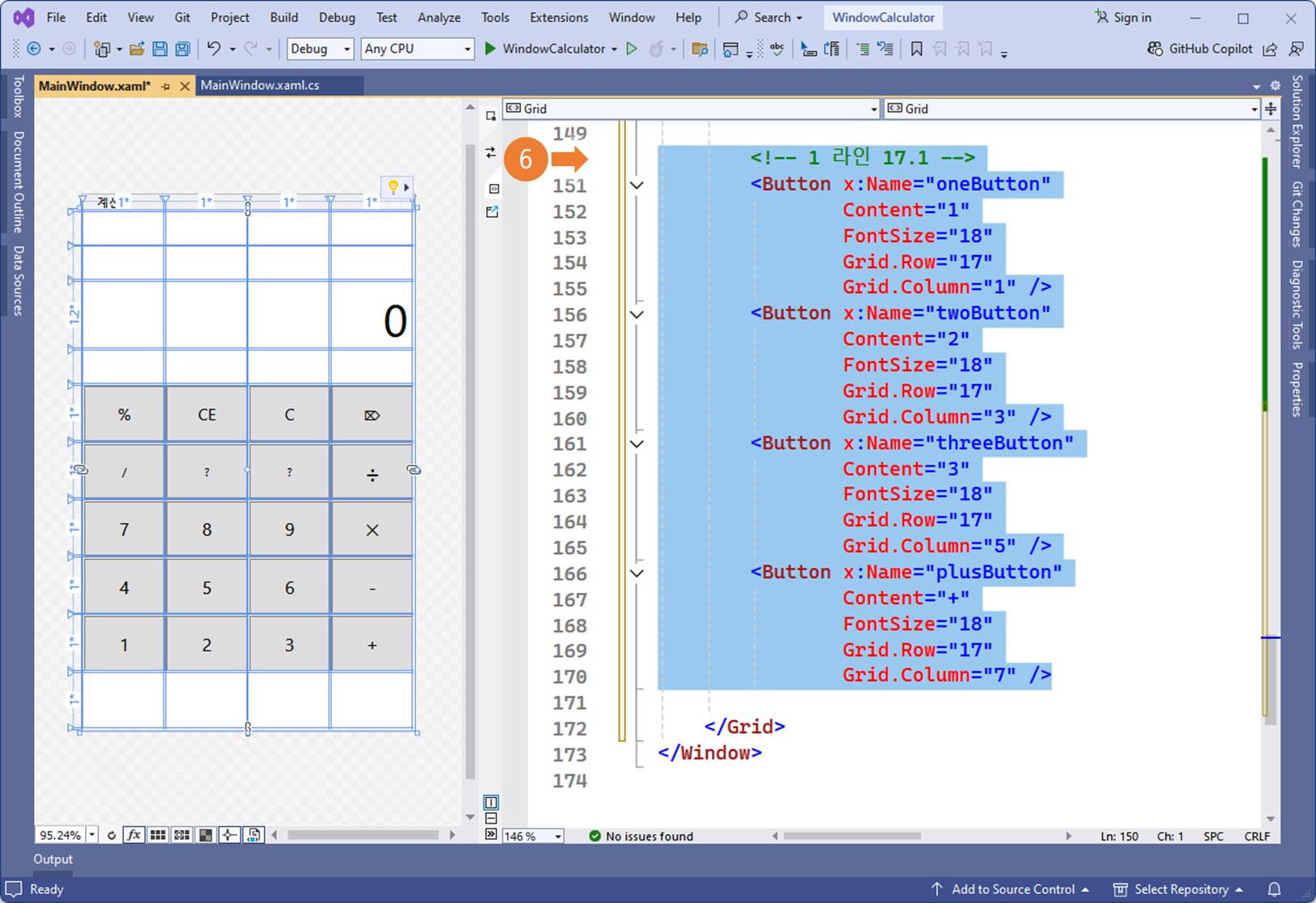Open the editor 146 % zoom dropdown

click(558, 836)
